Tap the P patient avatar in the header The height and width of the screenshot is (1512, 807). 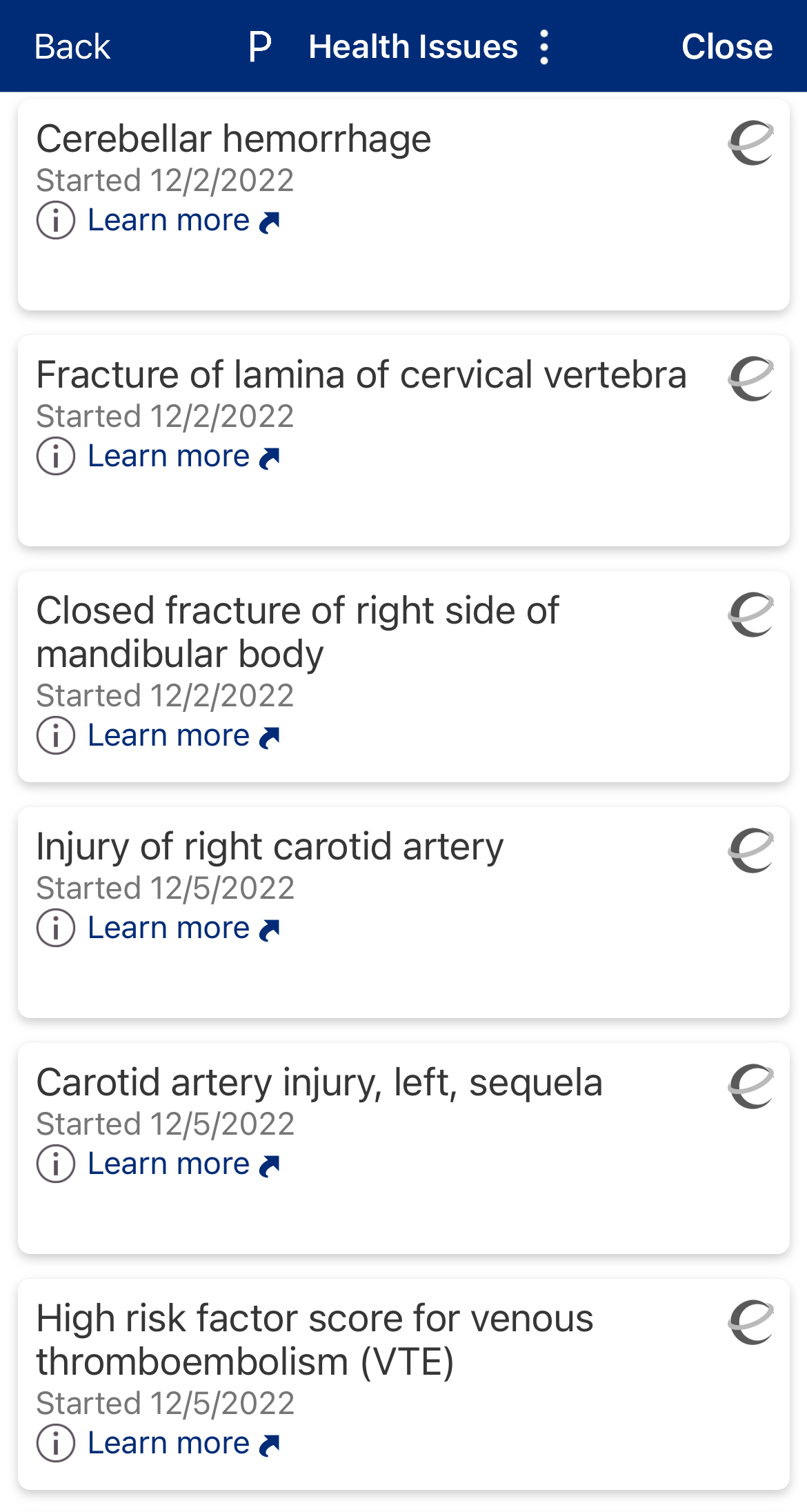click(260, 47)
